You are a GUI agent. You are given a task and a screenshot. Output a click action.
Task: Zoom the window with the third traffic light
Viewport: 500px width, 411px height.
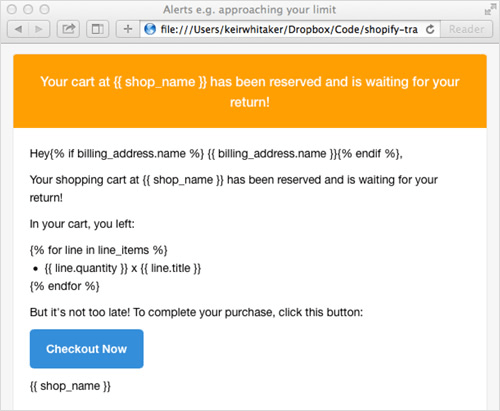[x=44, y=9]
